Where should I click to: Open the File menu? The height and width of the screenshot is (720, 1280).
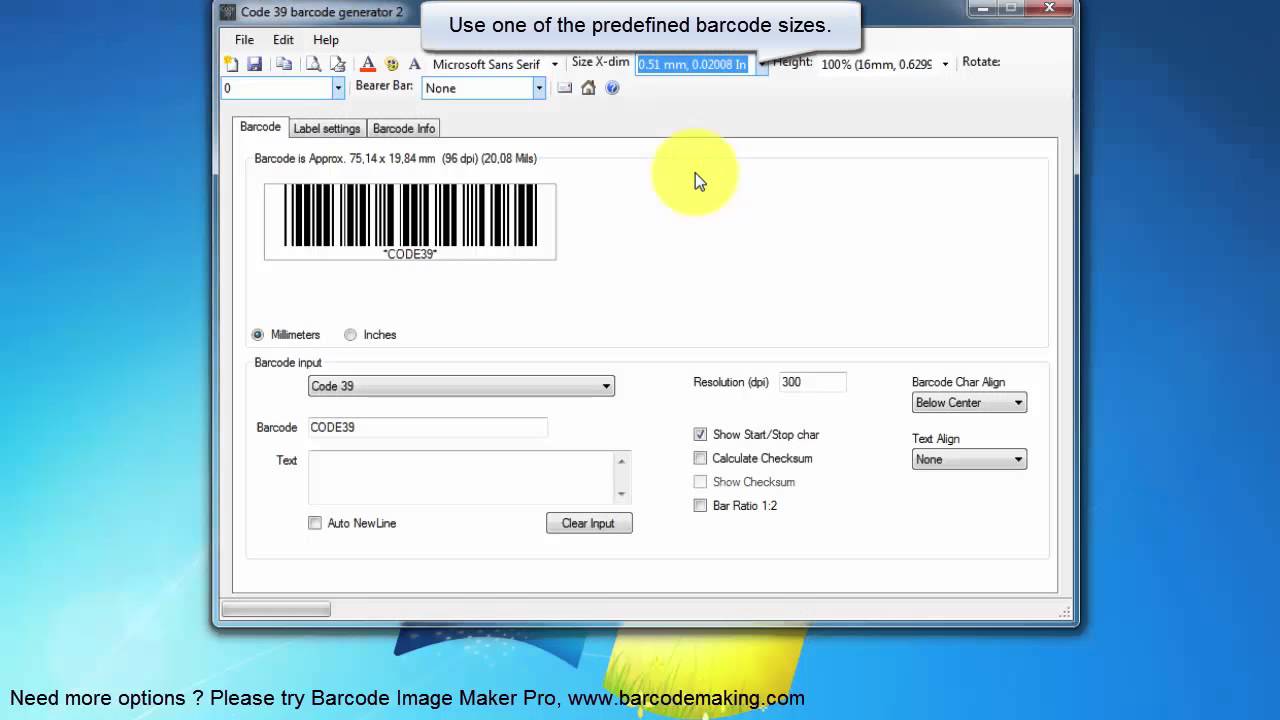pyautogui.click(x=244, y=40)
